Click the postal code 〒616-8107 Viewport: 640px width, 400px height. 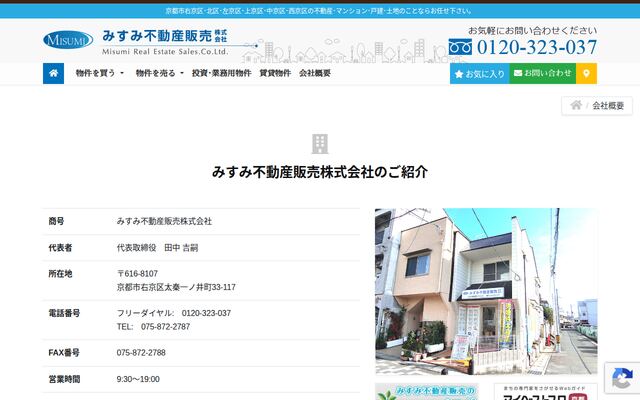(x=137, y=273)
